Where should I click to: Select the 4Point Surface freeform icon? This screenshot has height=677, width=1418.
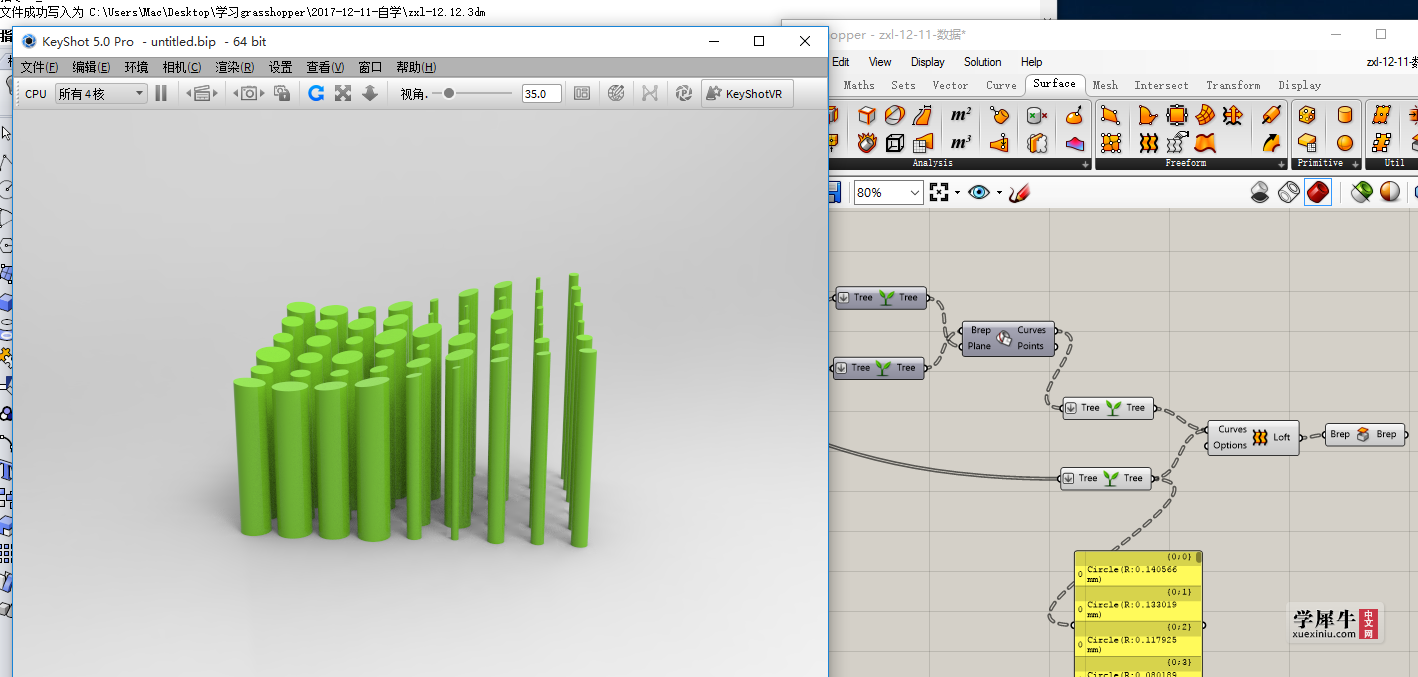[1110, 115]
